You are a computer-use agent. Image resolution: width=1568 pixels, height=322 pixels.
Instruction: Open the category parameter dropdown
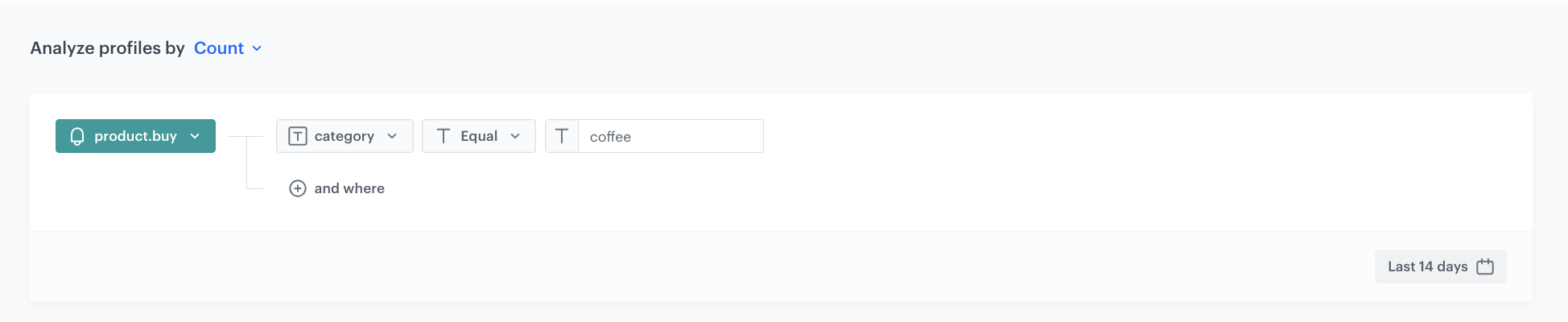[345, 136]
